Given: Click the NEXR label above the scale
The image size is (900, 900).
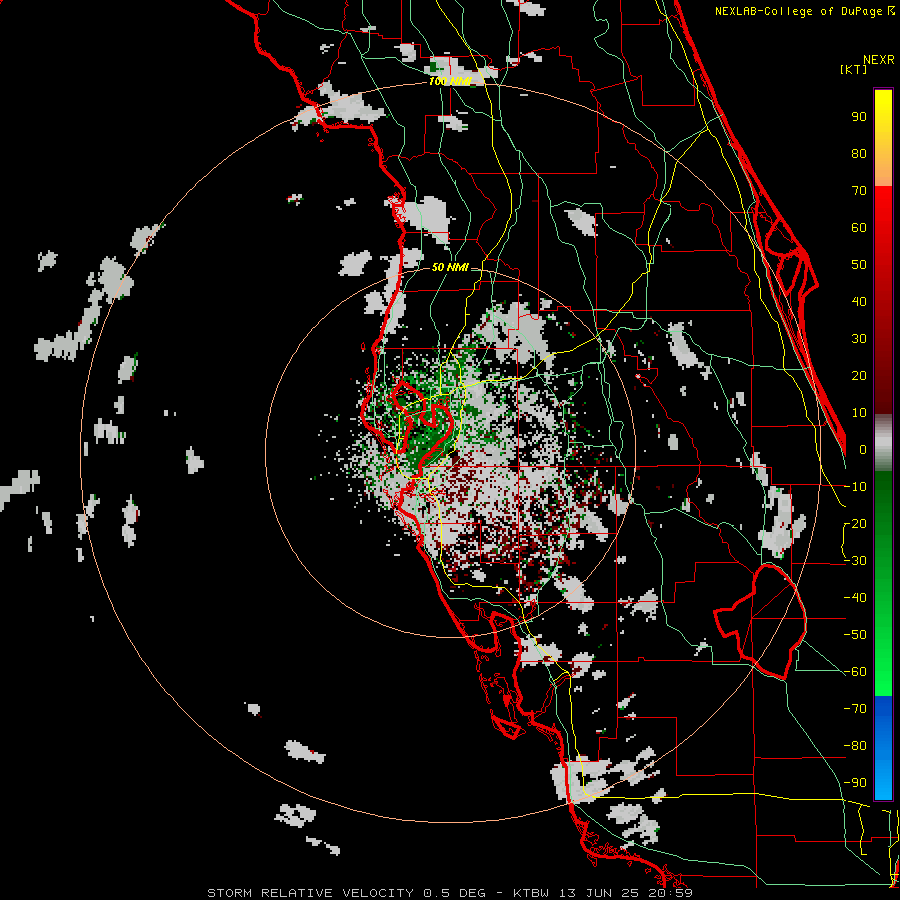Looking at the screenshot, I should pyautogui.click(x=879, y=60).
